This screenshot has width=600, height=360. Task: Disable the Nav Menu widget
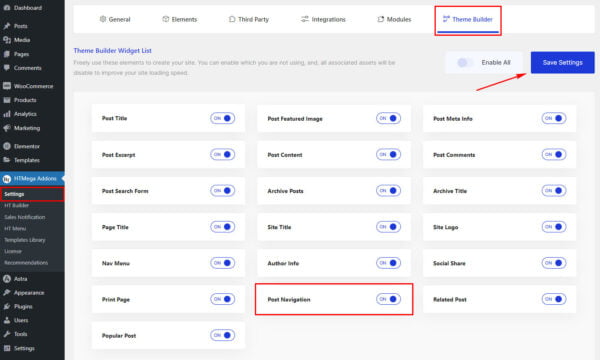coord(222,263)
